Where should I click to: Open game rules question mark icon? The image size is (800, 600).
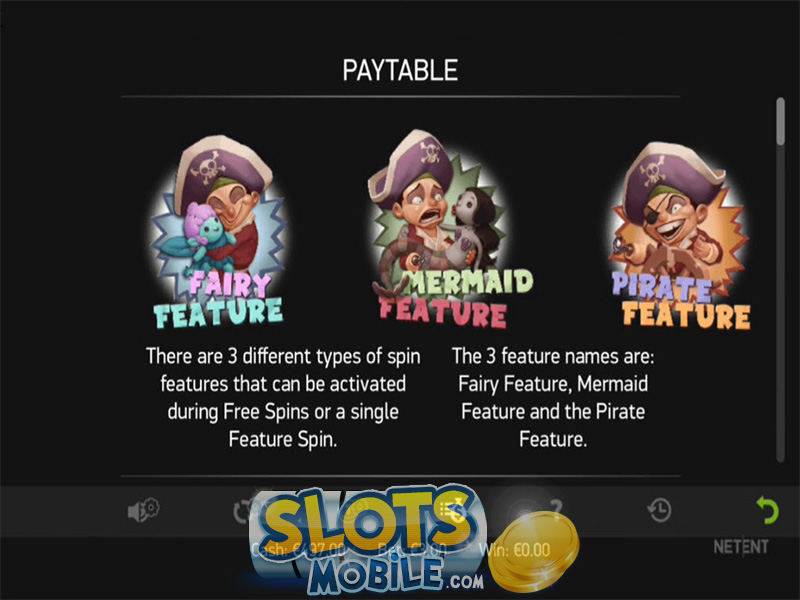tap(556, 507)
